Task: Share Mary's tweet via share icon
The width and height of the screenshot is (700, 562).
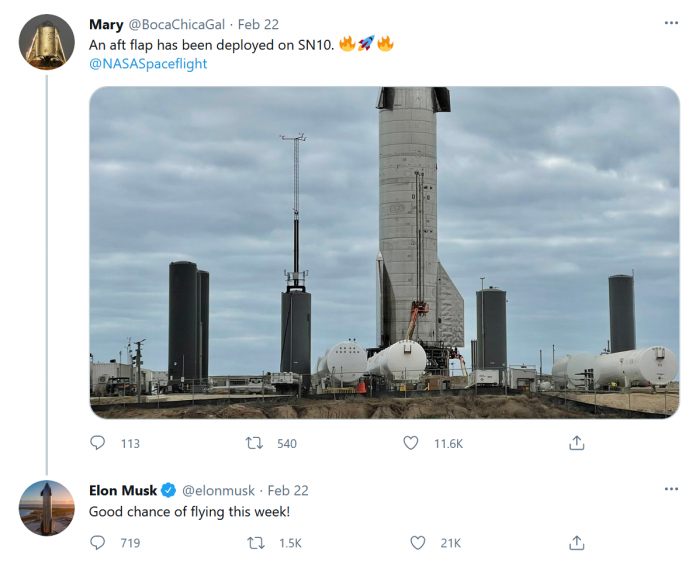Action: [x=576, y=443]
